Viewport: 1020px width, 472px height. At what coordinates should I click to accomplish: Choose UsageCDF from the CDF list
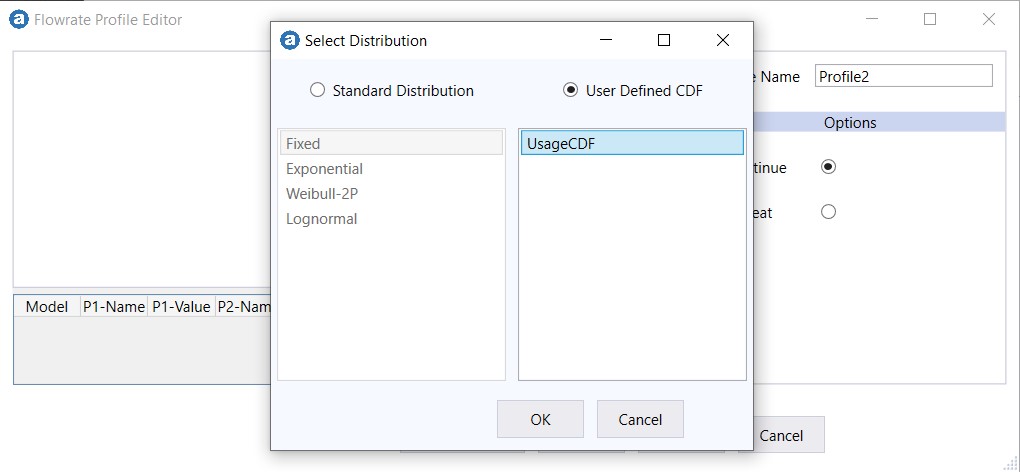point(631,143)
